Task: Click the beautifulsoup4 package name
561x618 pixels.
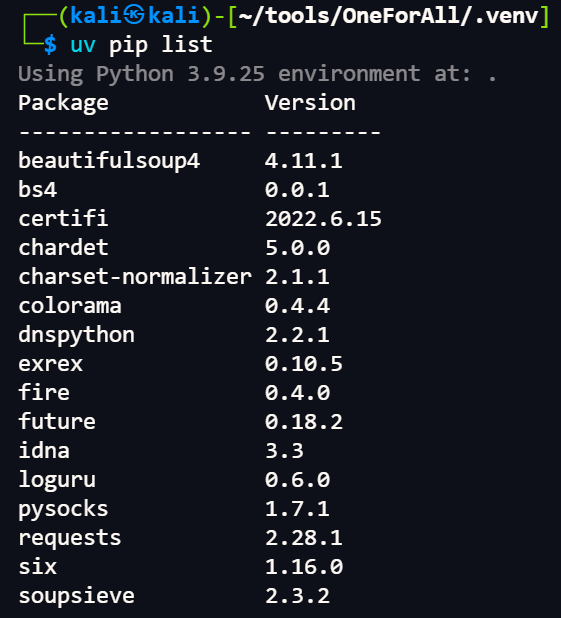Action: click(109, 161)
